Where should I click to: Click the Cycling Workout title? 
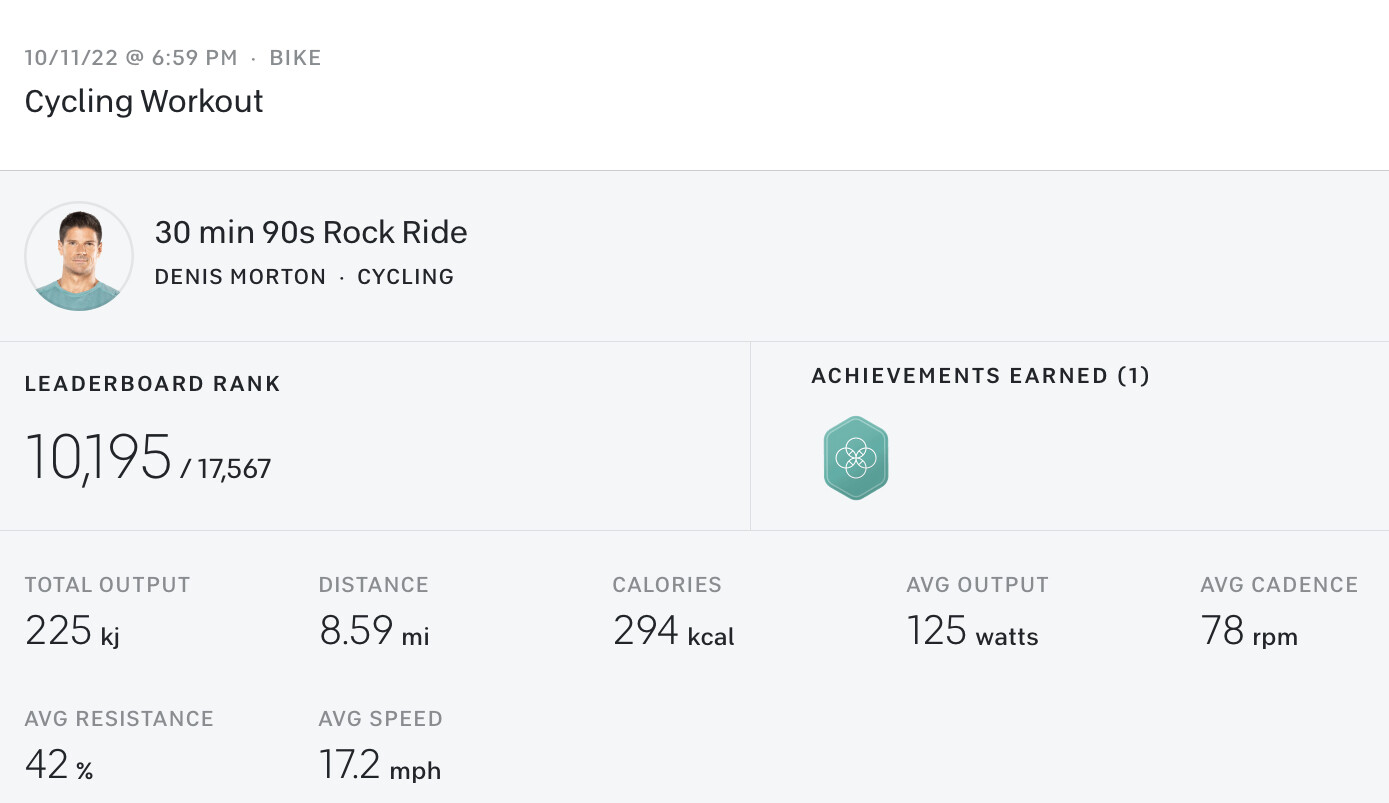click(x=144, y=101)
